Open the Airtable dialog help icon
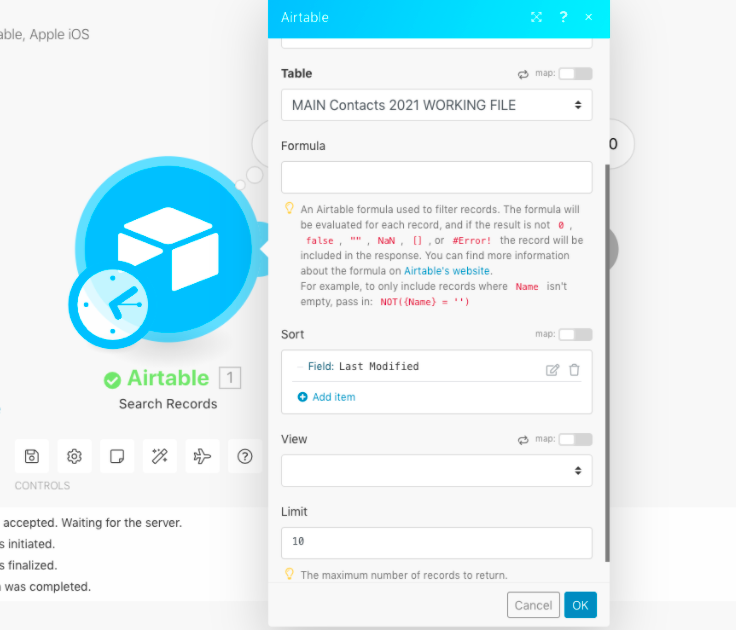The height and width of the screenshot is (630, 736). coord(563,17)
